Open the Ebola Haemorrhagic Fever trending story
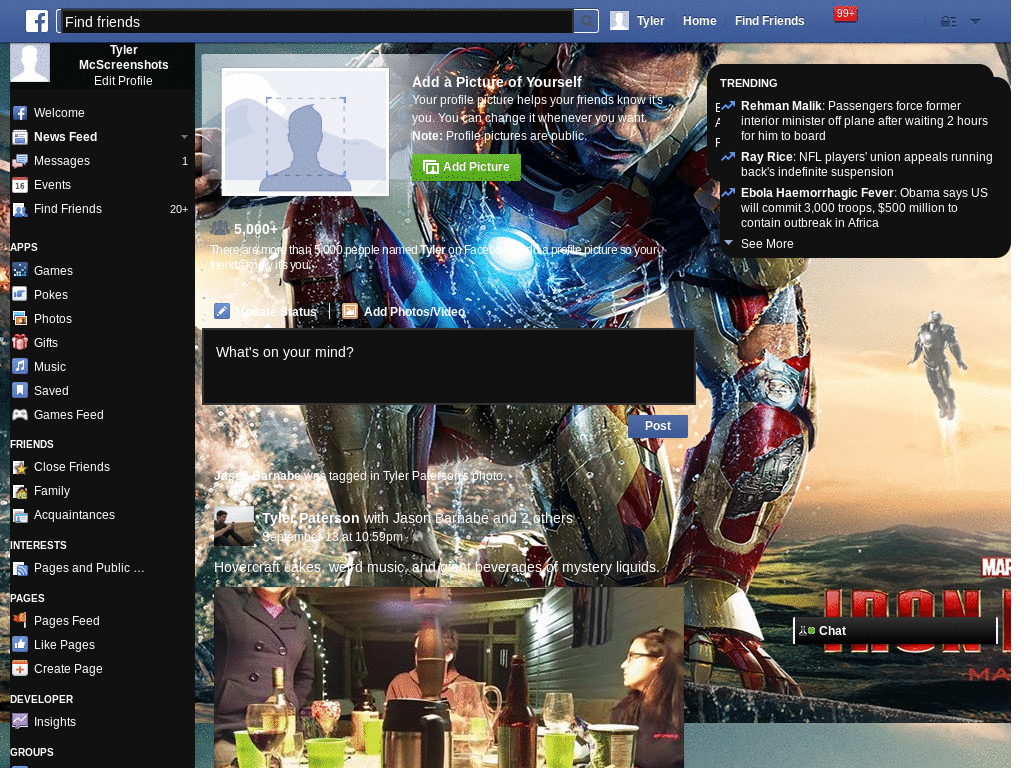The height and width of the screenshot is (768, 1024). [864, 208]
